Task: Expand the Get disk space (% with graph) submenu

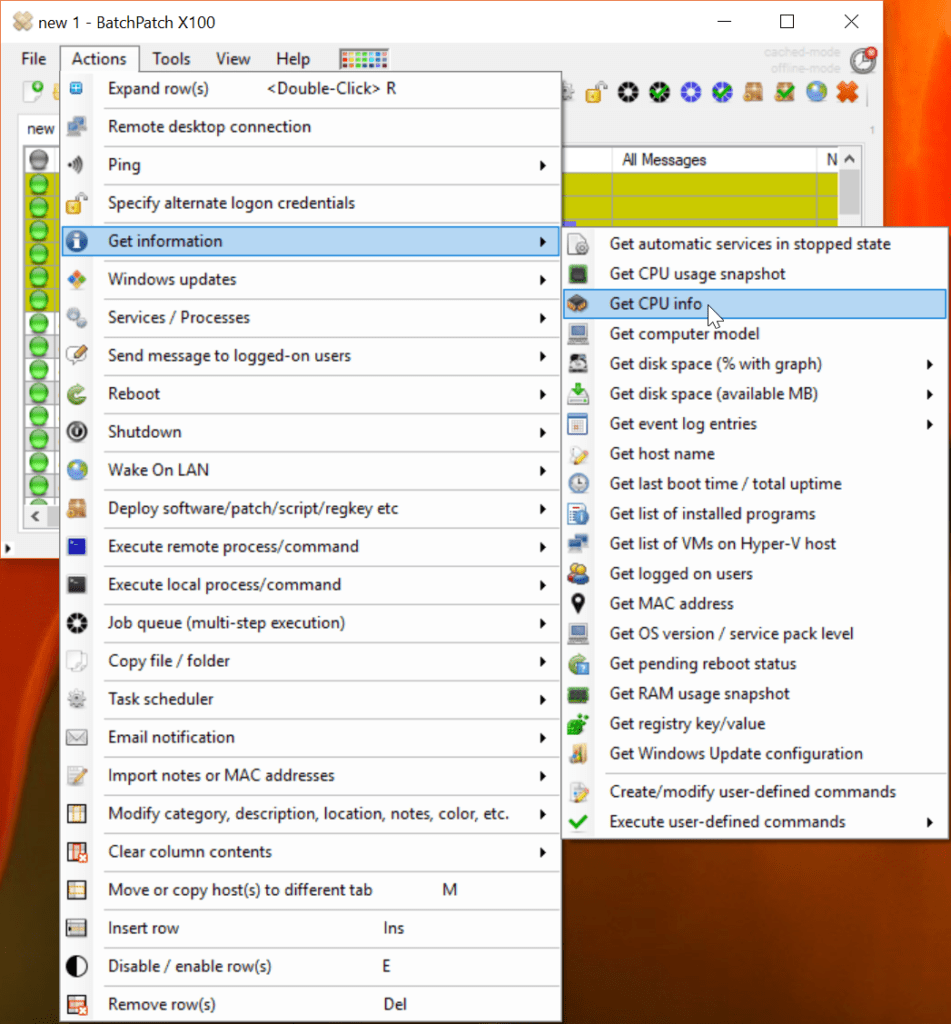Action: [x=932, y=364]
